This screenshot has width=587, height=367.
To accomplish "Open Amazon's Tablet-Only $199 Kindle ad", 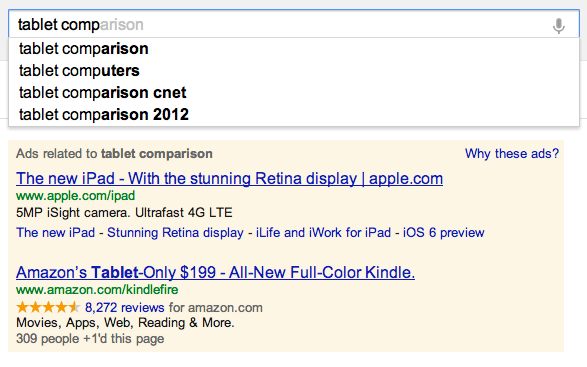I will point(215,273).
